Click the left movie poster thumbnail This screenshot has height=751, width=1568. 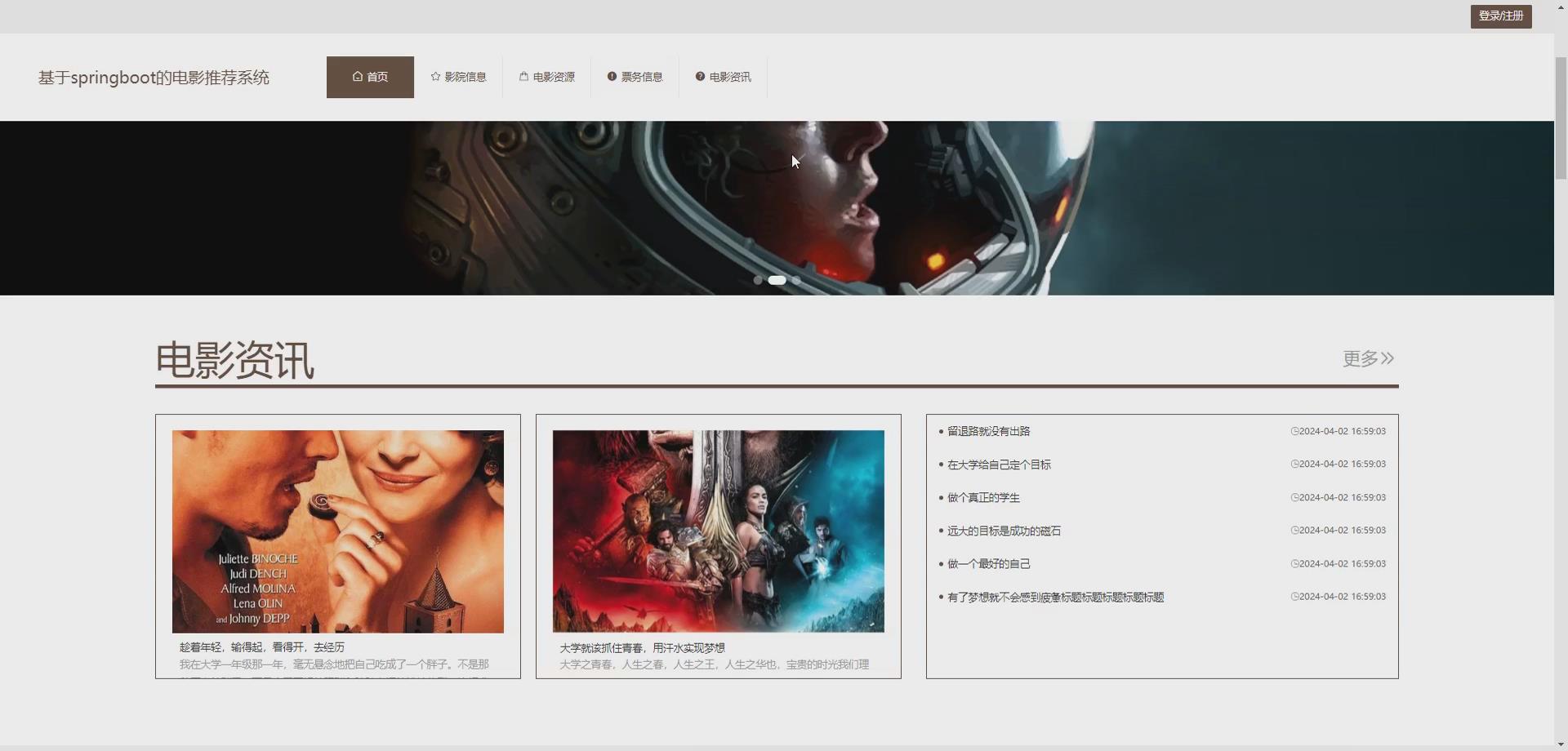(337, 531)
